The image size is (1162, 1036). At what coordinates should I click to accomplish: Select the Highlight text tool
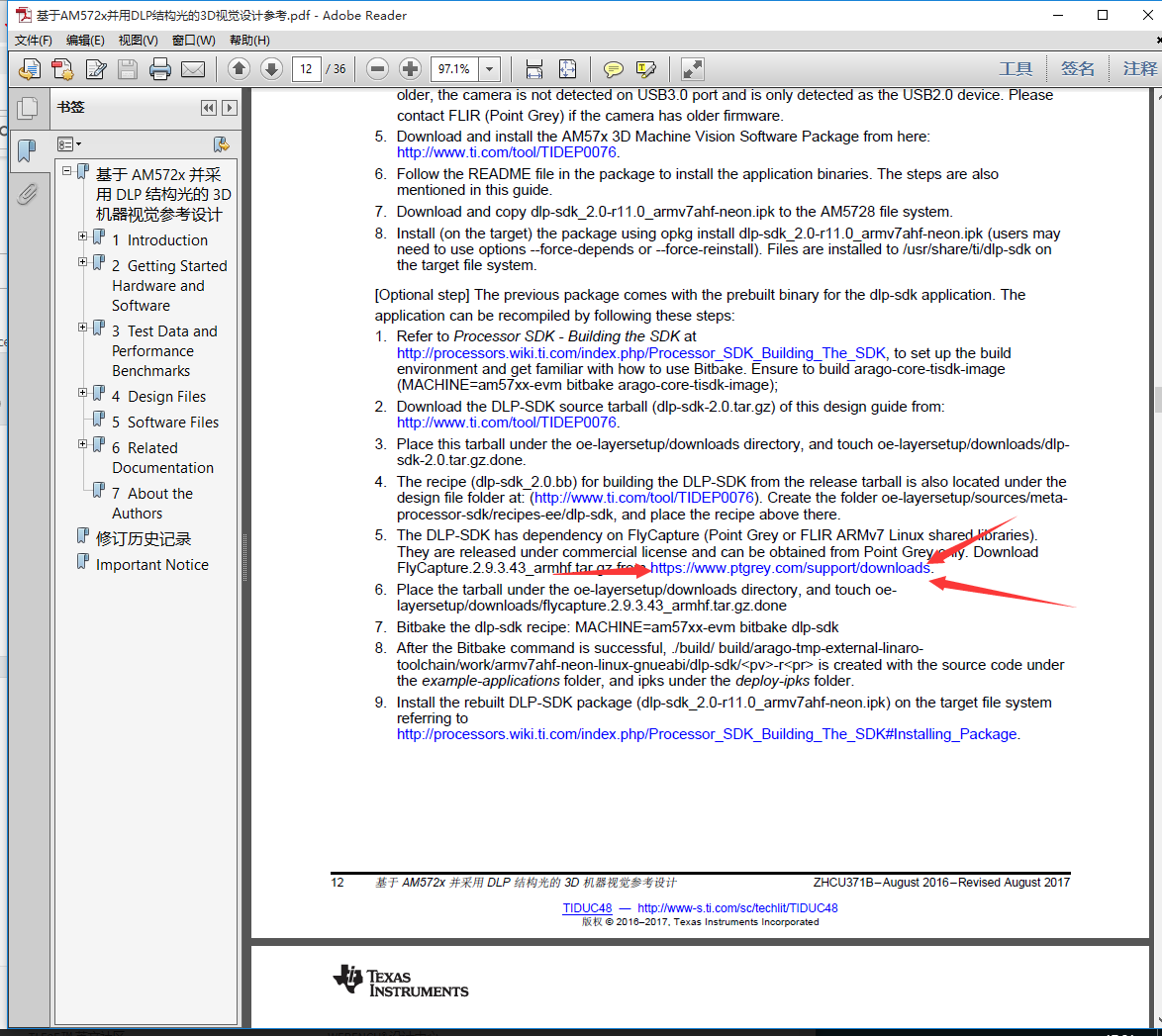click(x=645, y=69)
